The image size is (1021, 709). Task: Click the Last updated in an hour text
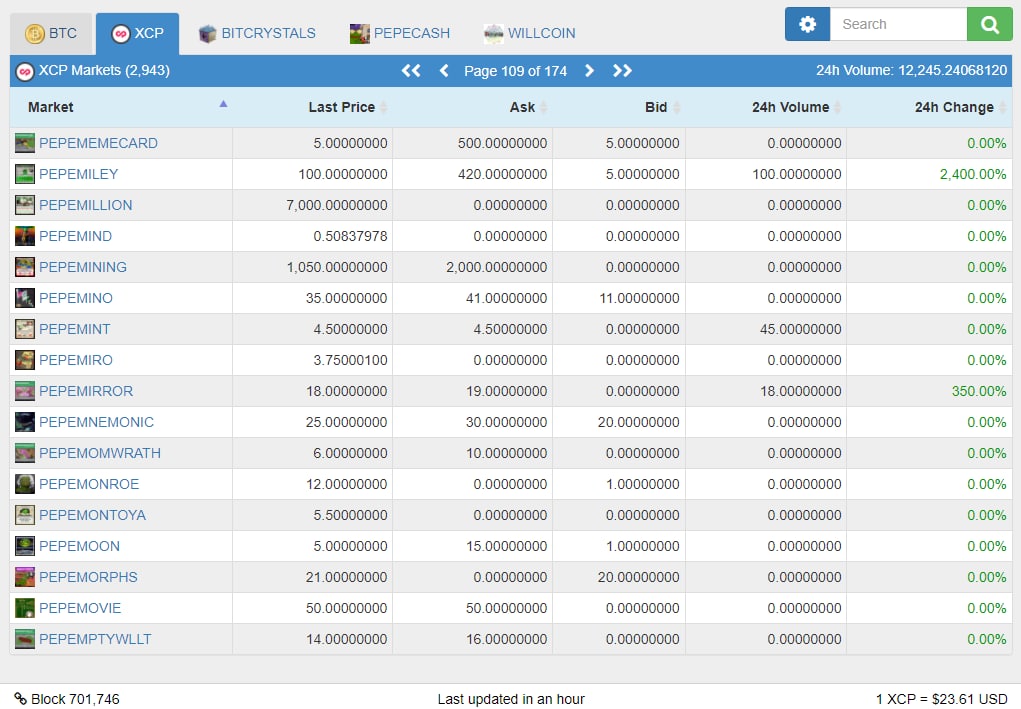click(x=511, y=699)
